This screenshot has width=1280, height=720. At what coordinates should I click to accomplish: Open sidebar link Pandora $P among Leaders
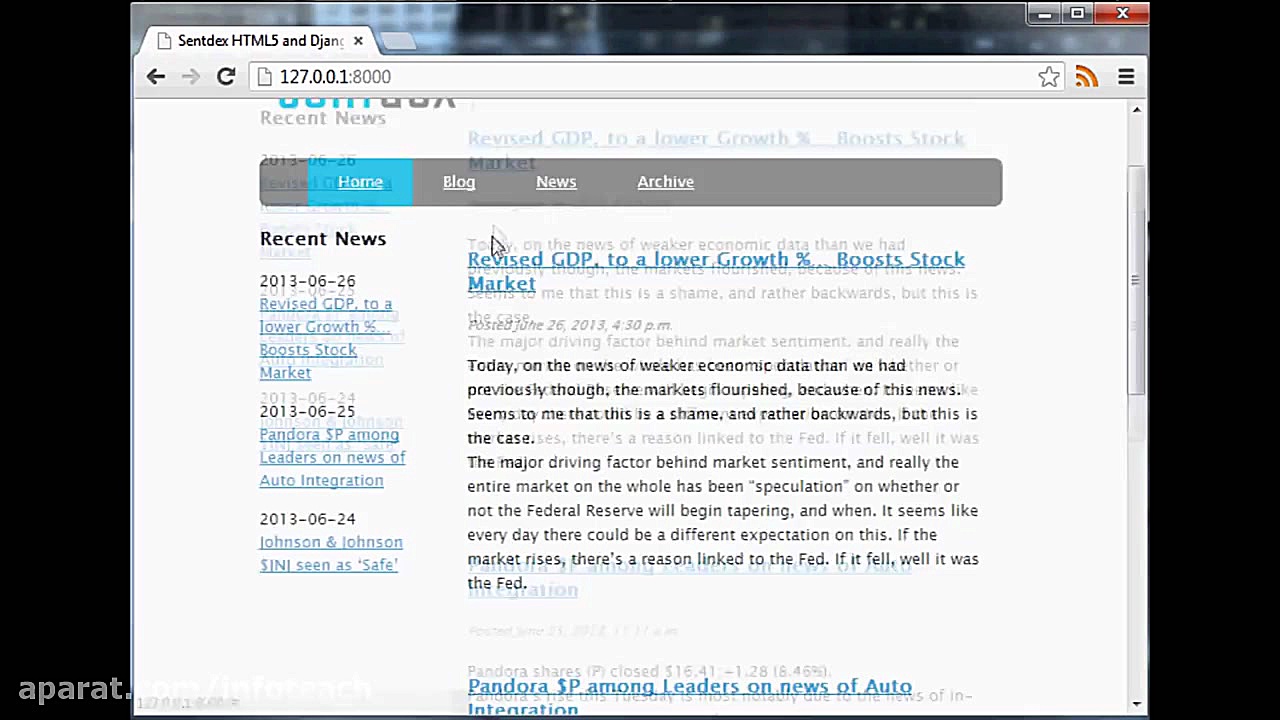click(332, 457)
